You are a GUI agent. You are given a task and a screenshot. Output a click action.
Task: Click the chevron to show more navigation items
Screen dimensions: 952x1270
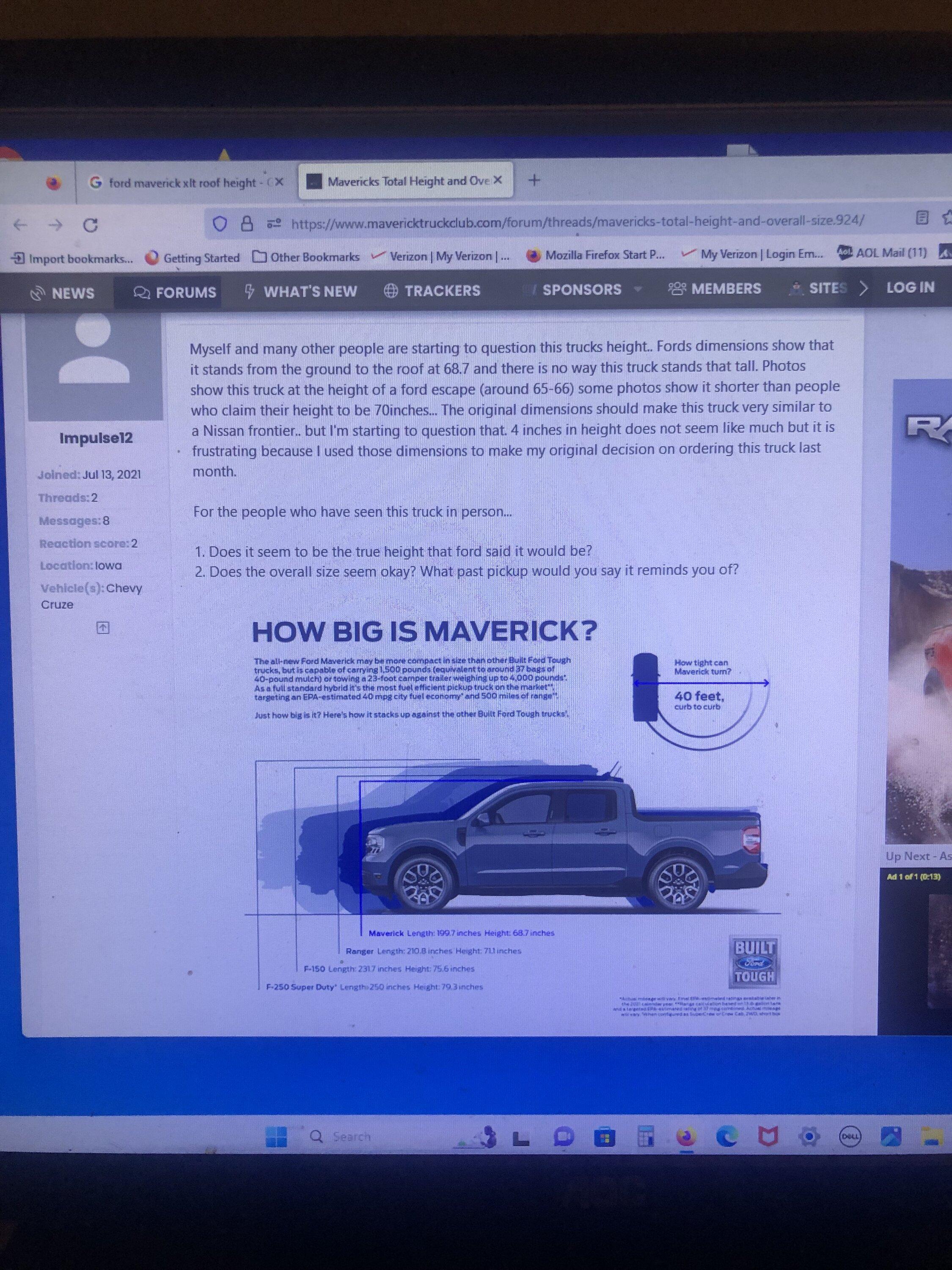pyautogui.click(x=863, y=287)
